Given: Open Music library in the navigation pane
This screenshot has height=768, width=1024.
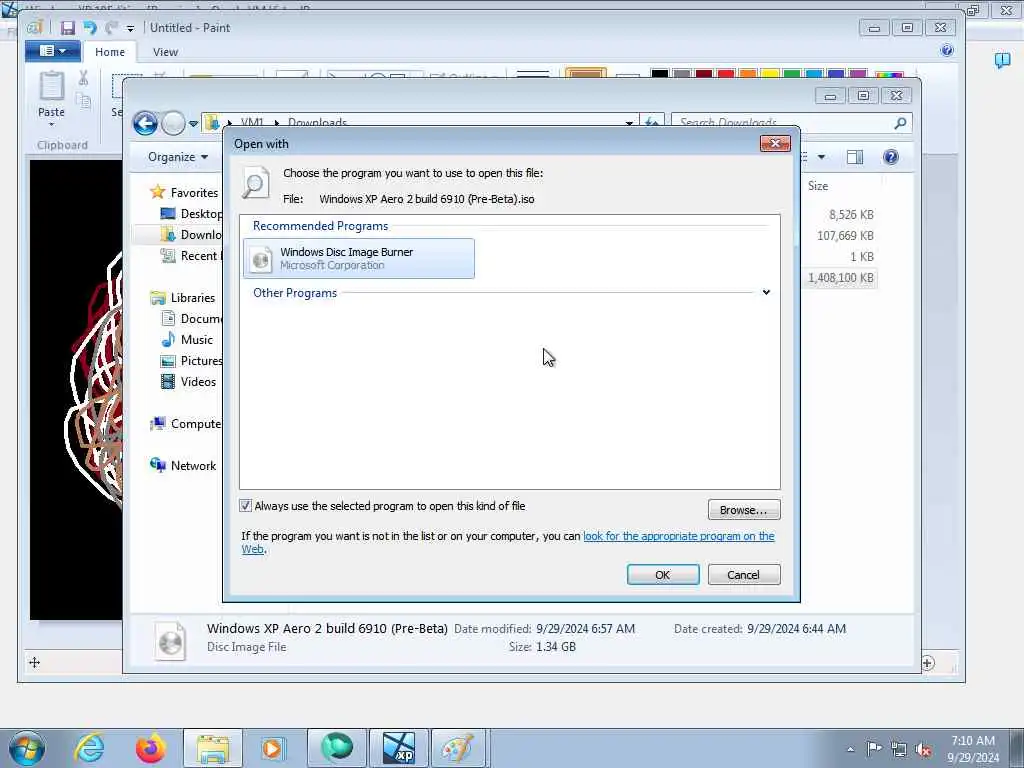Looking at the screenshot, I should [197, 340].
